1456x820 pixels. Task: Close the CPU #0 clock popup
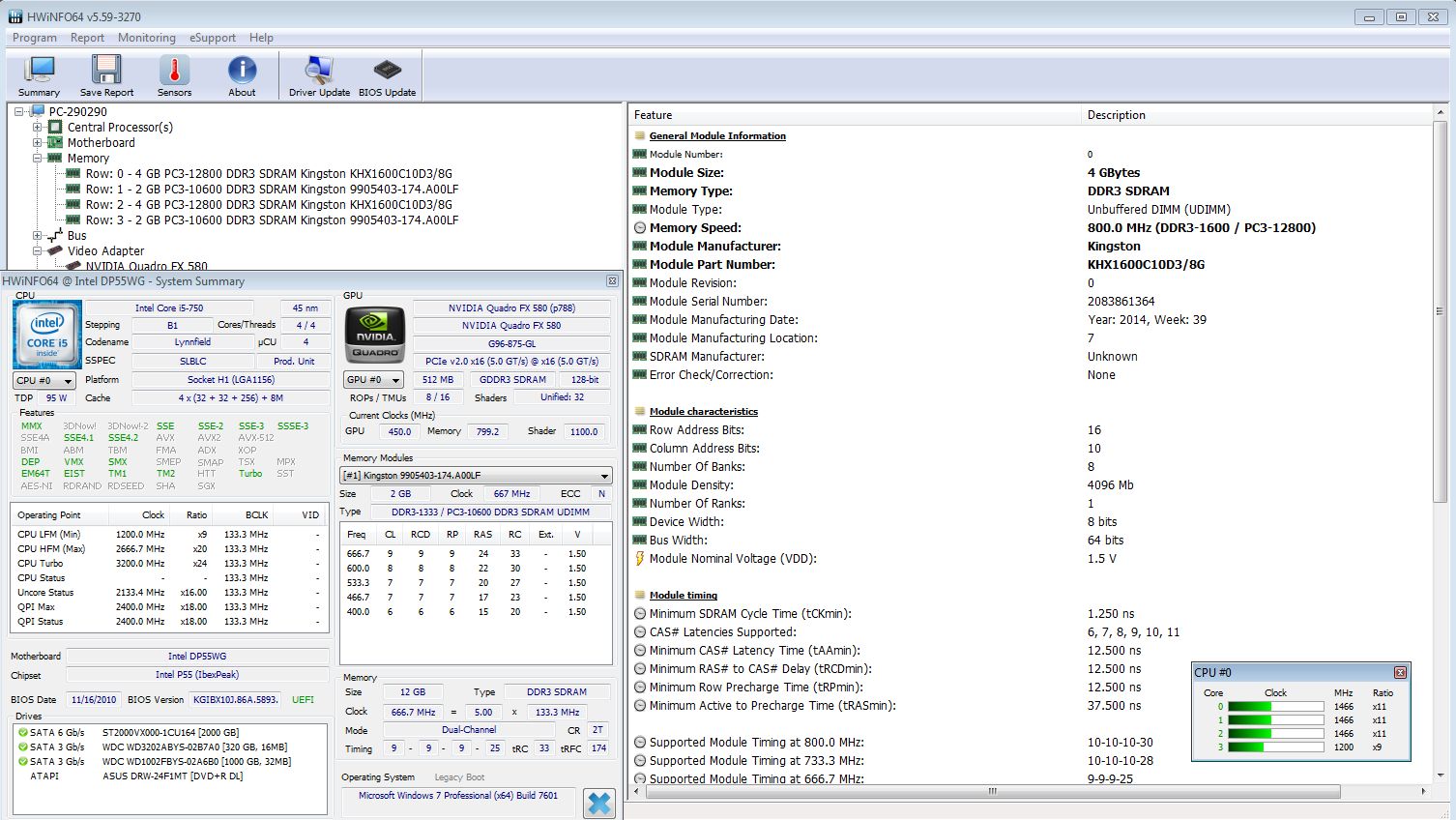coord(1400,672)
